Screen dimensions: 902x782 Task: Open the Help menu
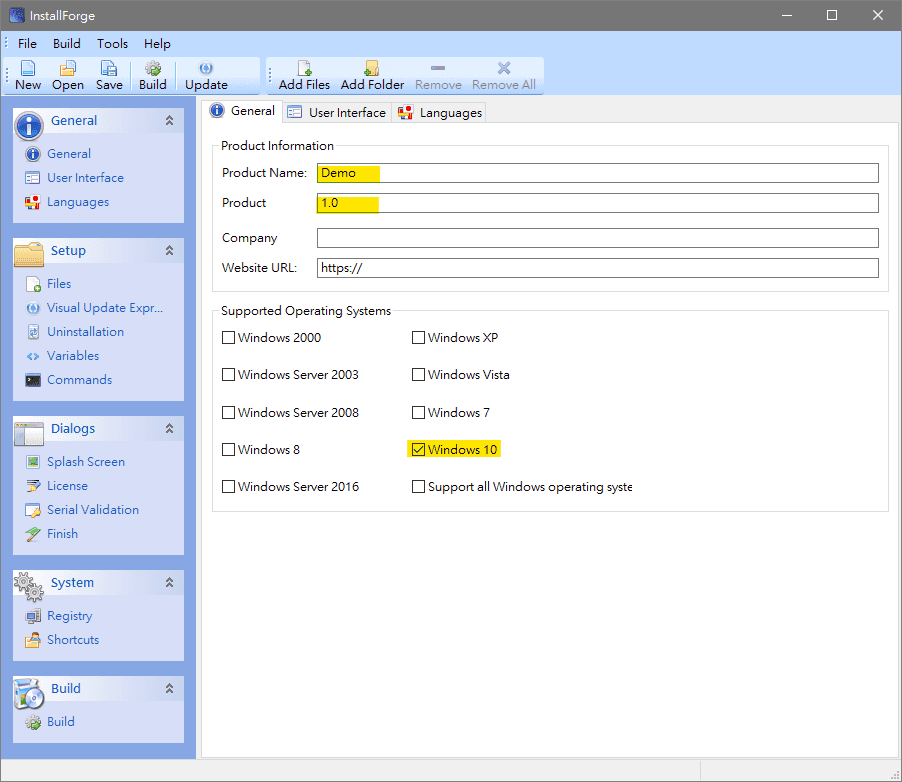click(x=157, y=44)
